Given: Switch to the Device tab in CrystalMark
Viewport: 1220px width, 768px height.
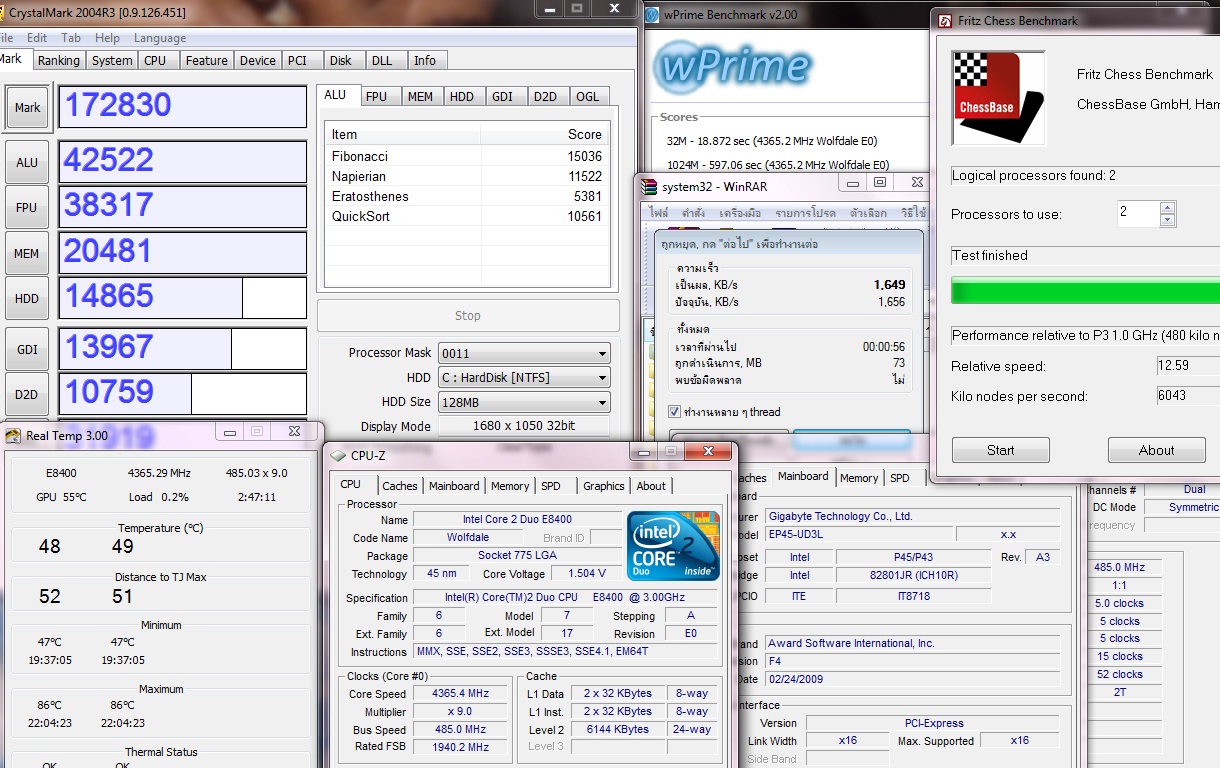Looking at the screenshot, I should [257, 60].
